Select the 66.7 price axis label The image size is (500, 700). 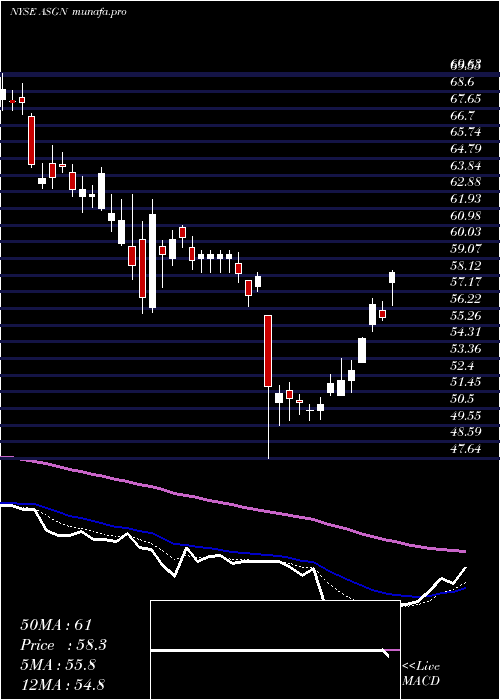pyautogui.click(x=462, y=116)
